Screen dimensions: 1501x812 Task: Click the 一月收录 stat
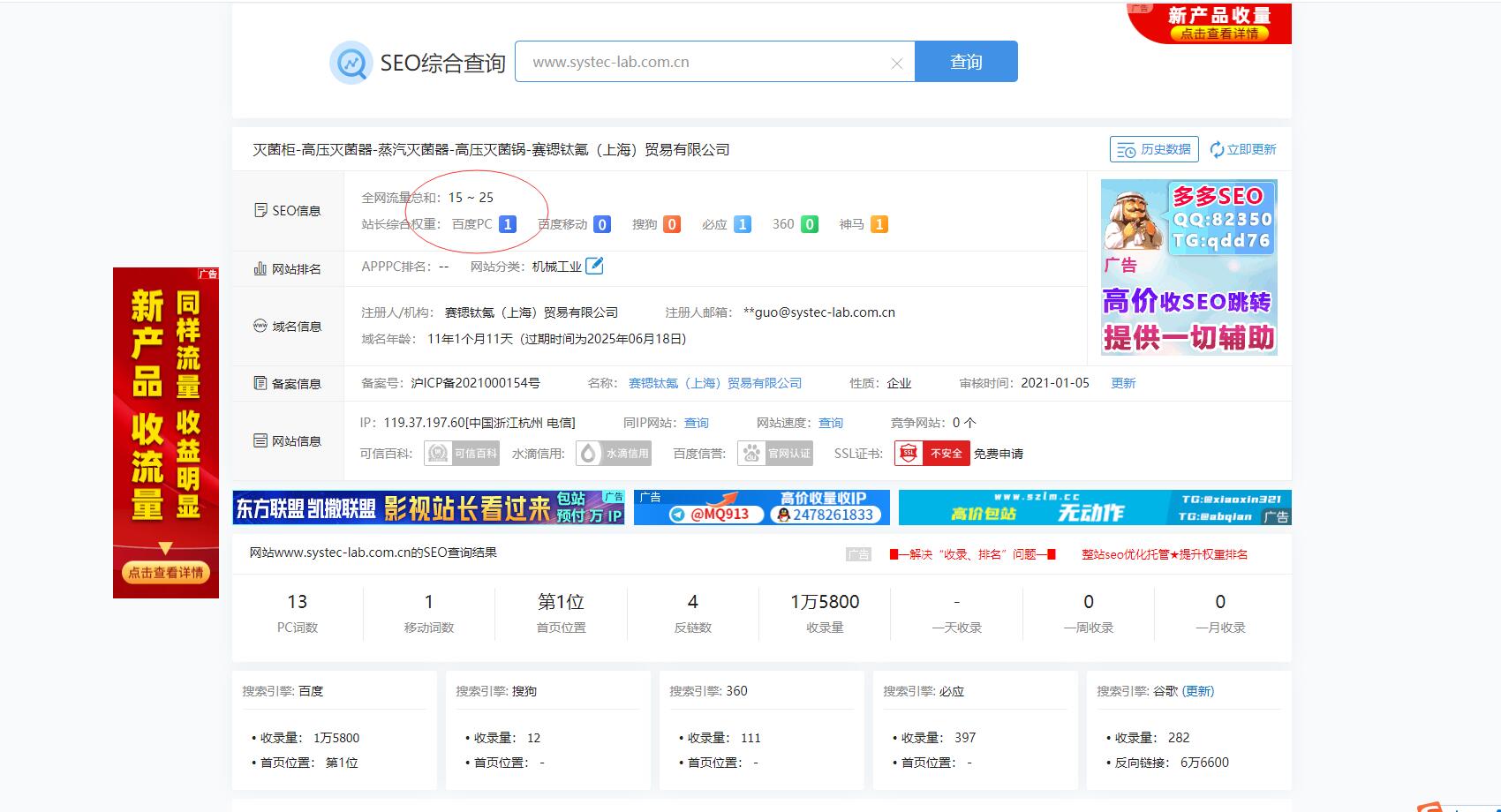click(x=1220, y=613)
